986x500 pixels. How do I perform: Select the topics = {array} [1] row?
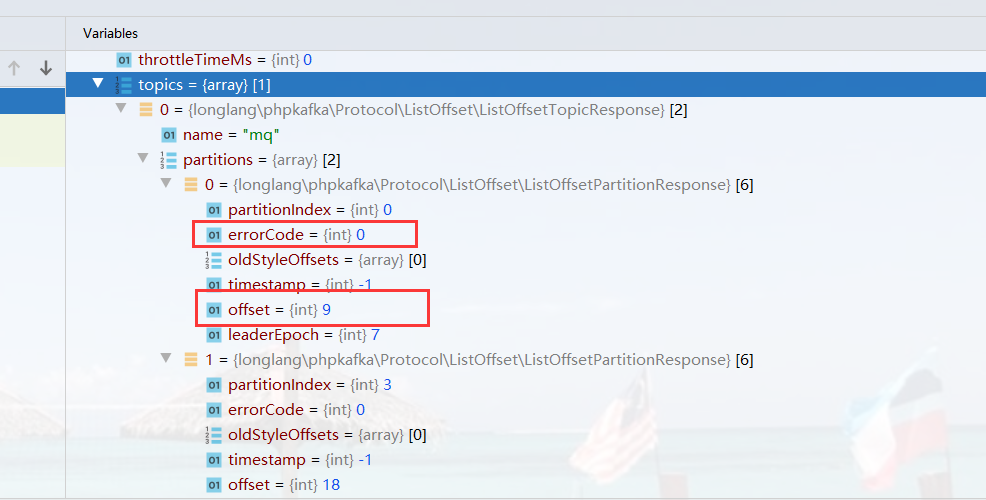(526, 84)
